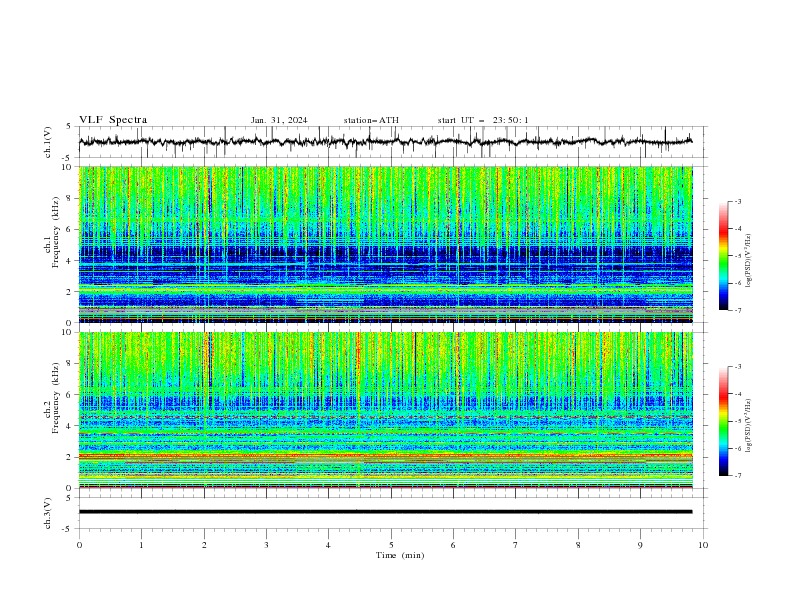Click the time axis tick "1"
The image size is (792, 612).
click(x=141, y=545)
